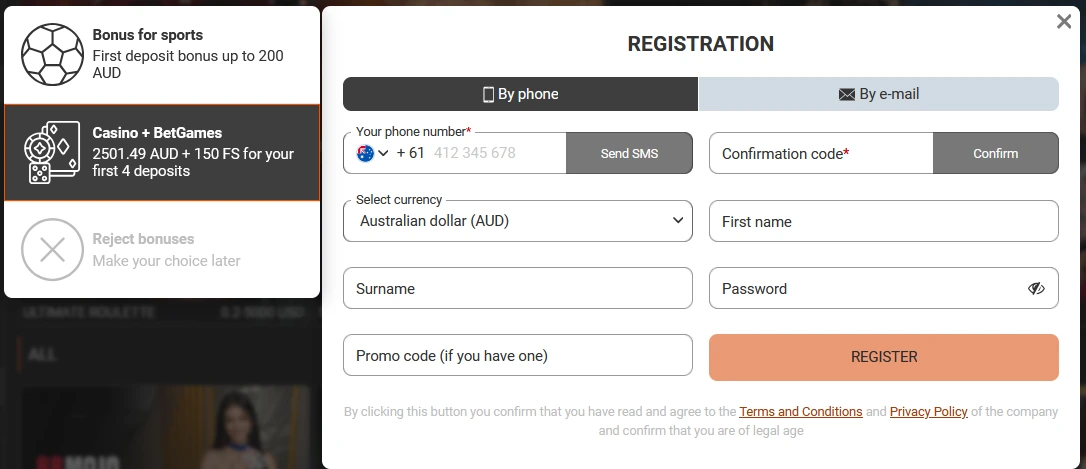
Task: Click the envelope icon on e-mail tab
Action: 847,94
